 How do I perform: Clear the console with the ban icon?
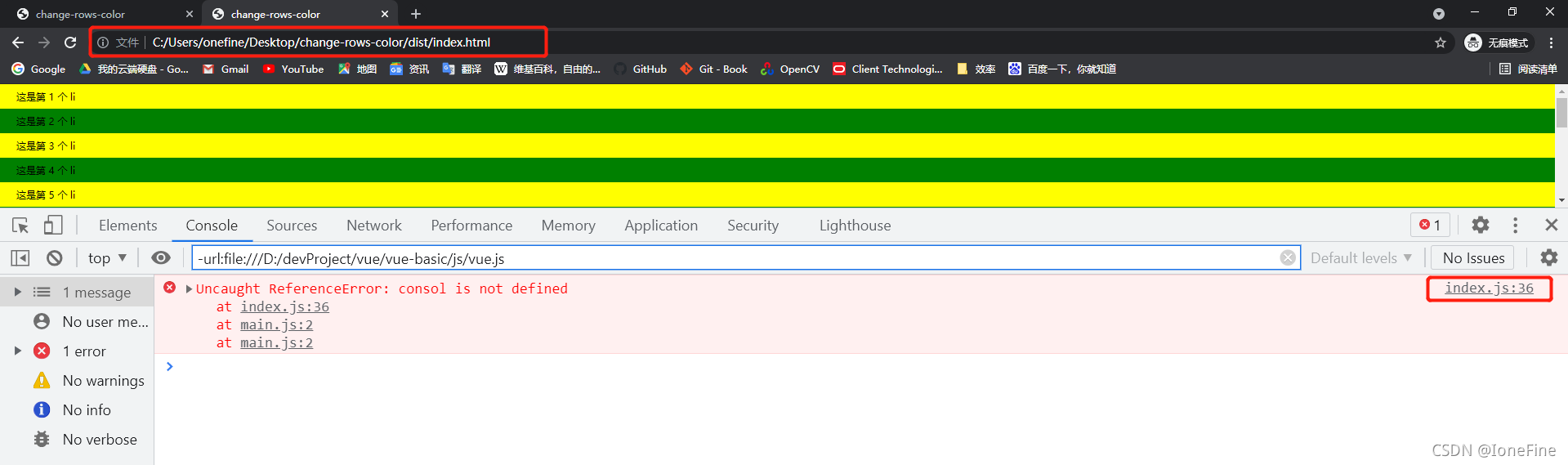pyautogui.click(x=55, y=258)
